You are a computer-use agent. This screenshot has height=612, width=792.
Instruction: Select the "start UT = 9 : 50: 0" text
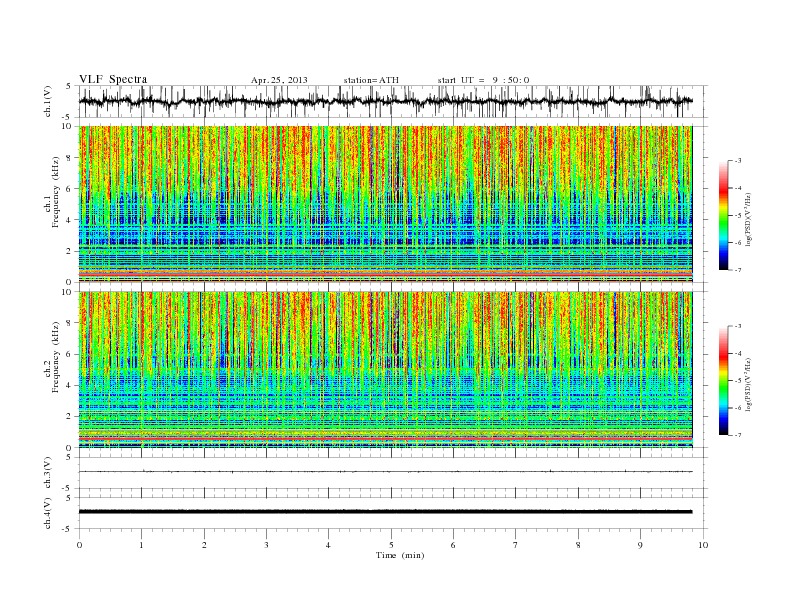click(x=483, y=80)
